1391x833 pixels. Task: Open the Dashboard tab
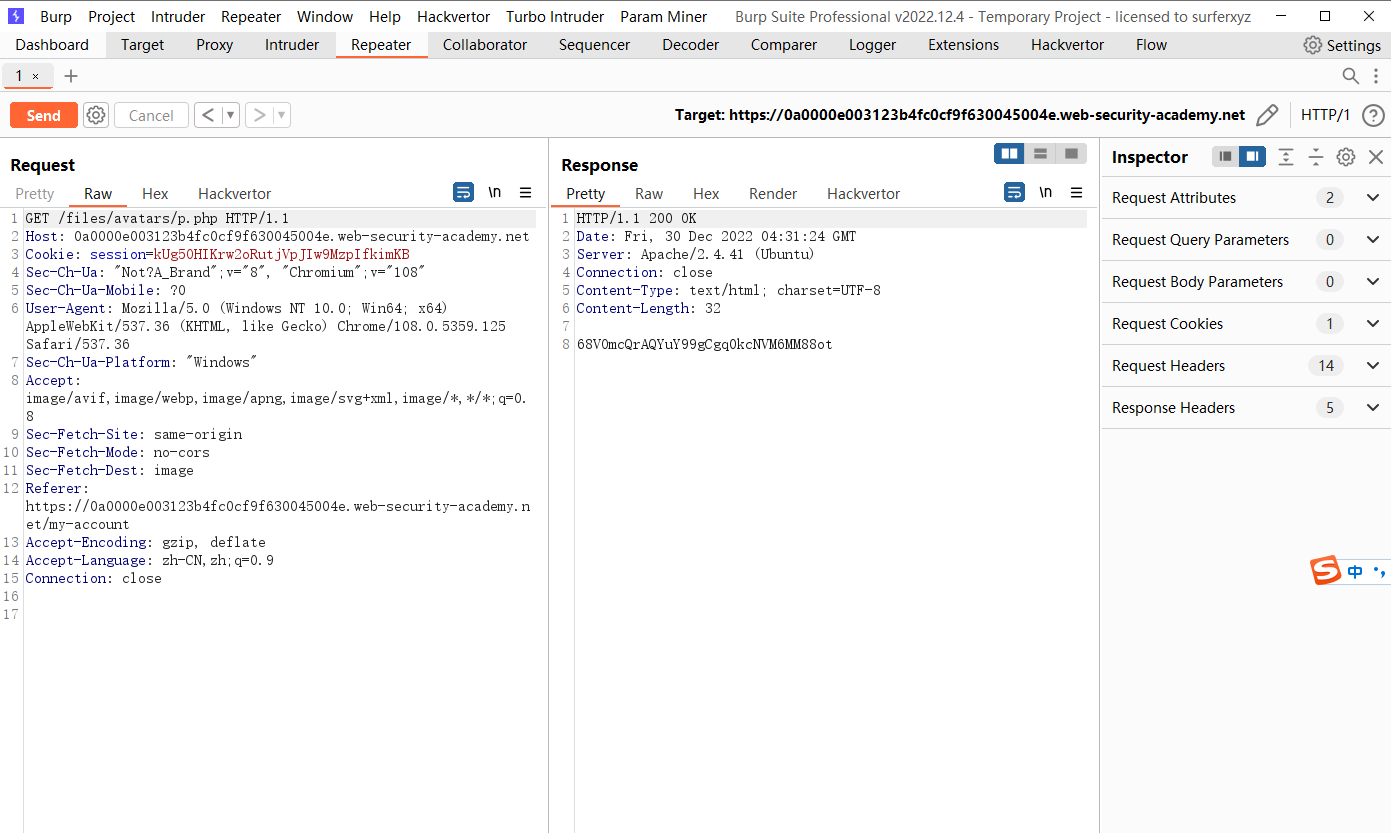(x=52, y=45)
